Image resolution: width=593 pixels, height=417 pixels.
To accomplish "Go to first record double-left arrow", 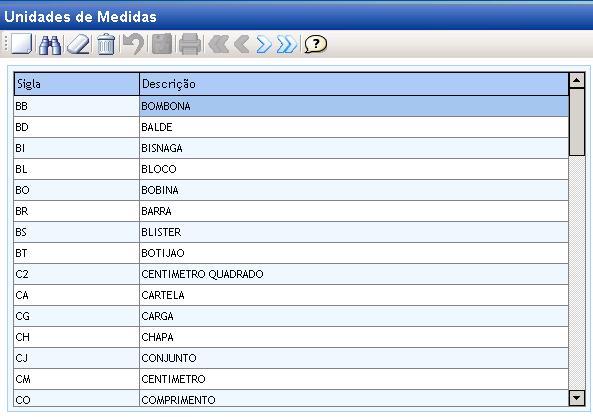I will 219,44.
